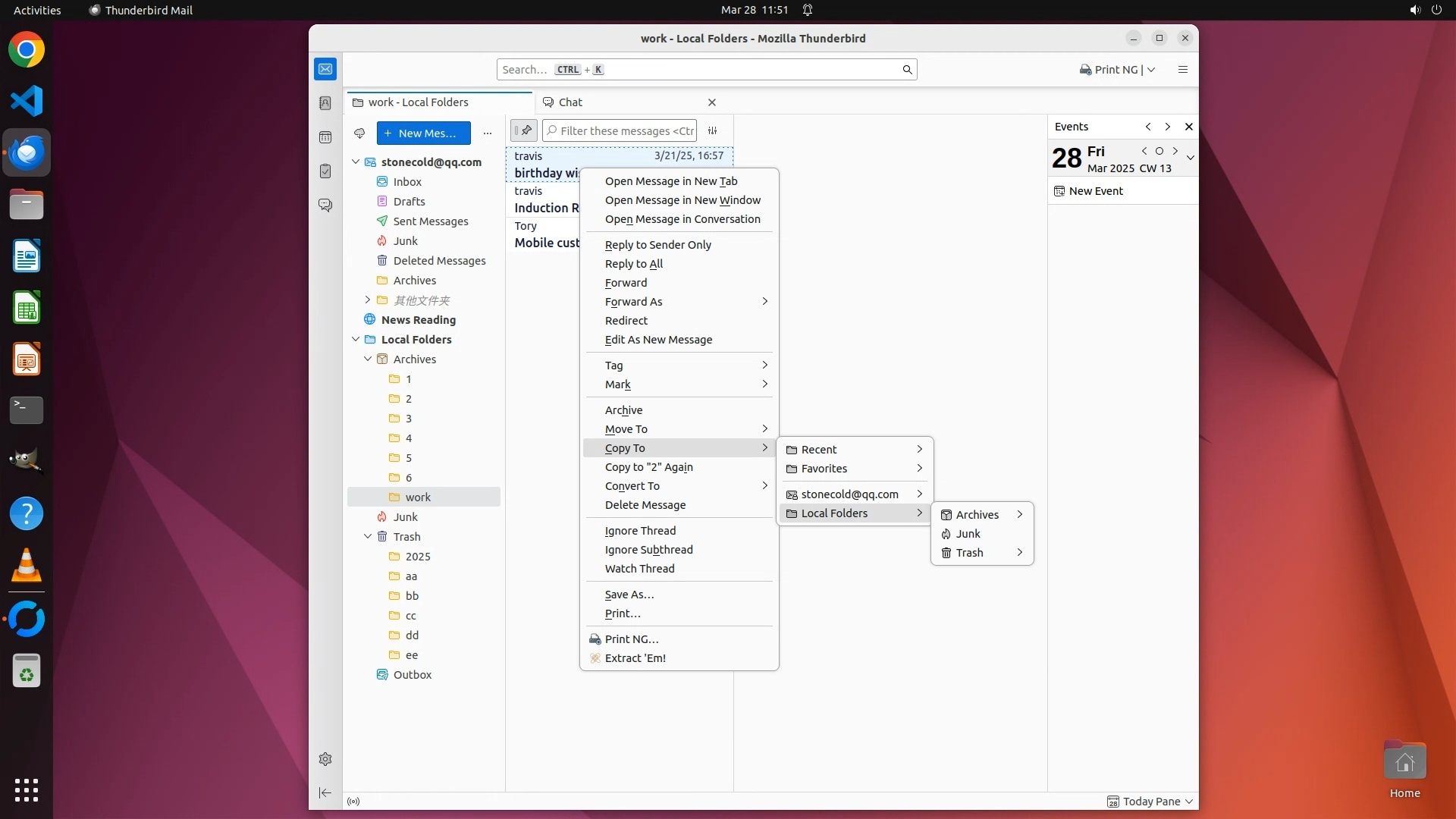Expand the 其他文件夹 folder
The image size is (1456, 819).
[x=368, y=300]
